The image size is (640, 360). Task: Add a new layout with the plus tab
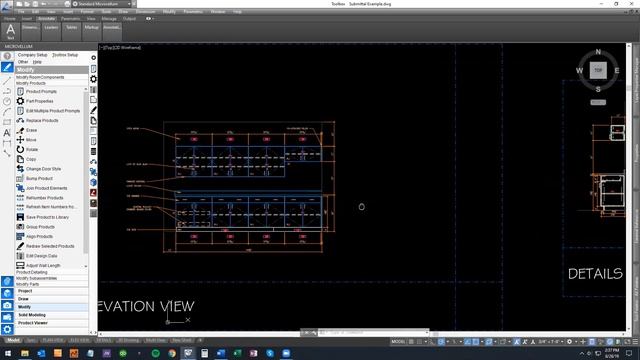(x=200, y=340)
